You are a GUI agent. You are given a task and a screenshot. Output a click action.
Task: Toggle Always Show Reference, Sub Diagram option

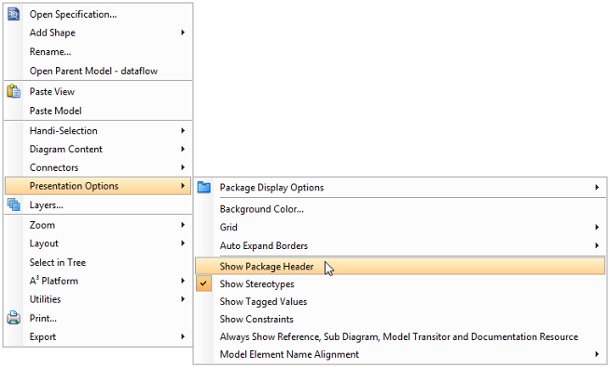click(x=400, y=336)
